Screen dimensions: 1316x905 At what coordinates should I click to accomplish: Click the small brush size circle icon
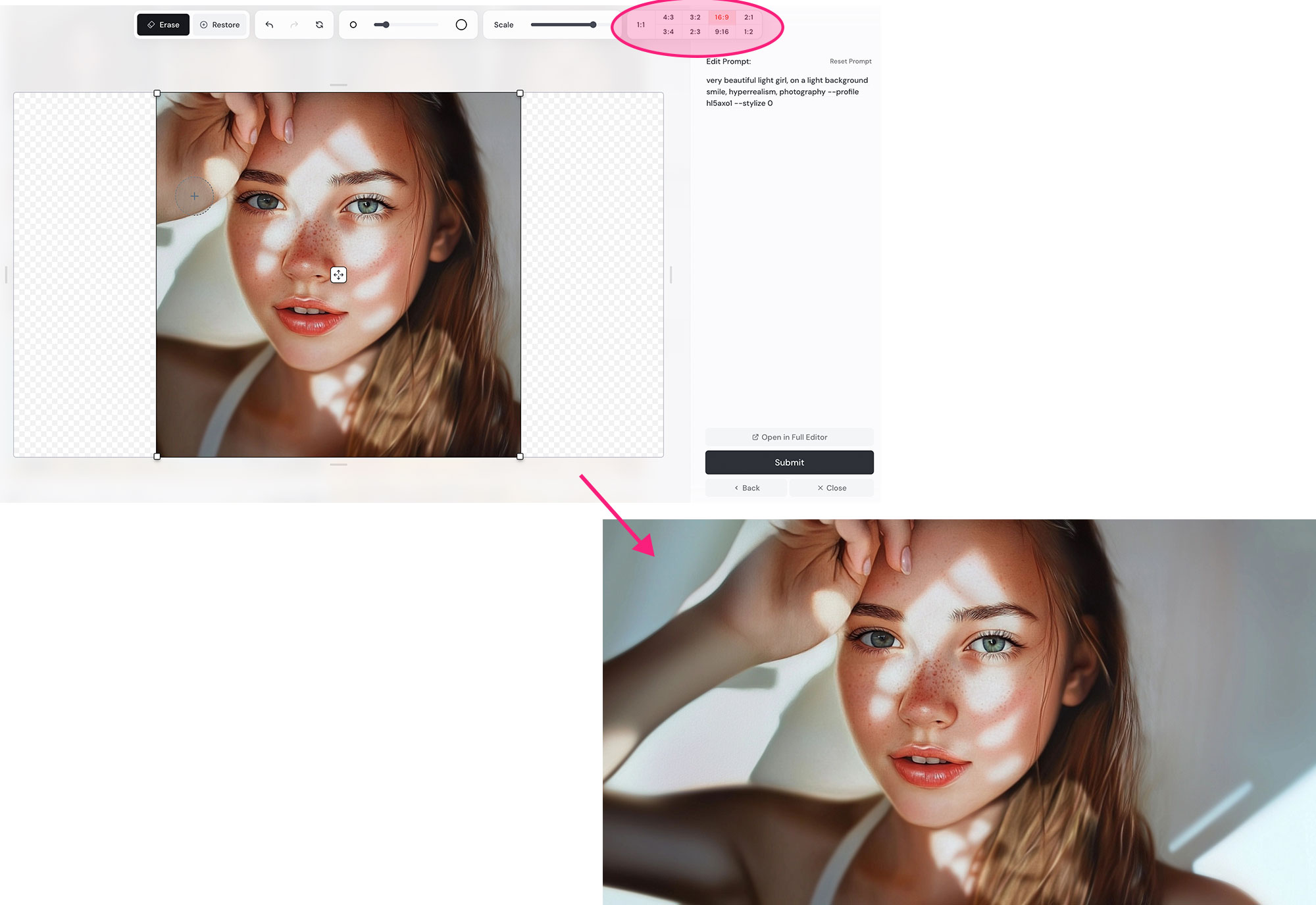click(x=353, y=25)
